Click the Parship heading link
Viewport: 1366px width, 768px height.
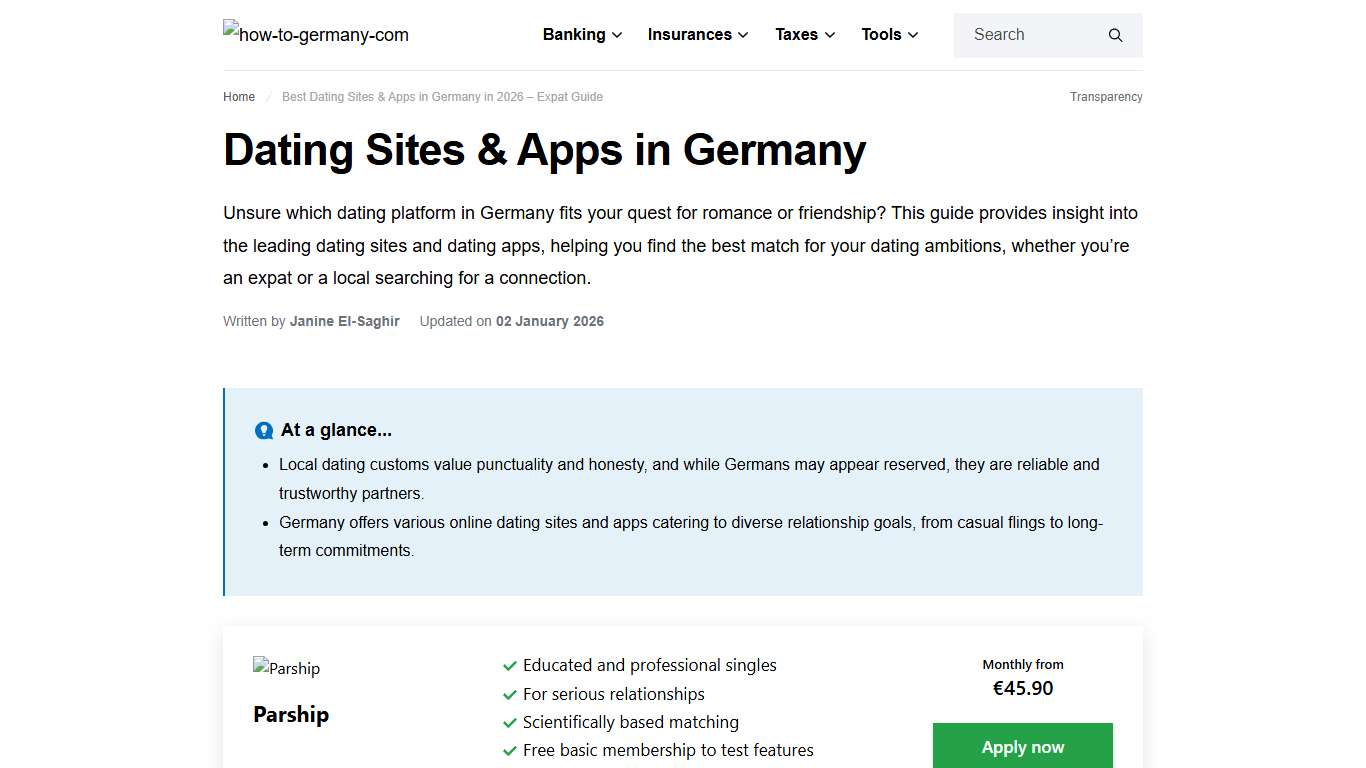tap(291, 714)
